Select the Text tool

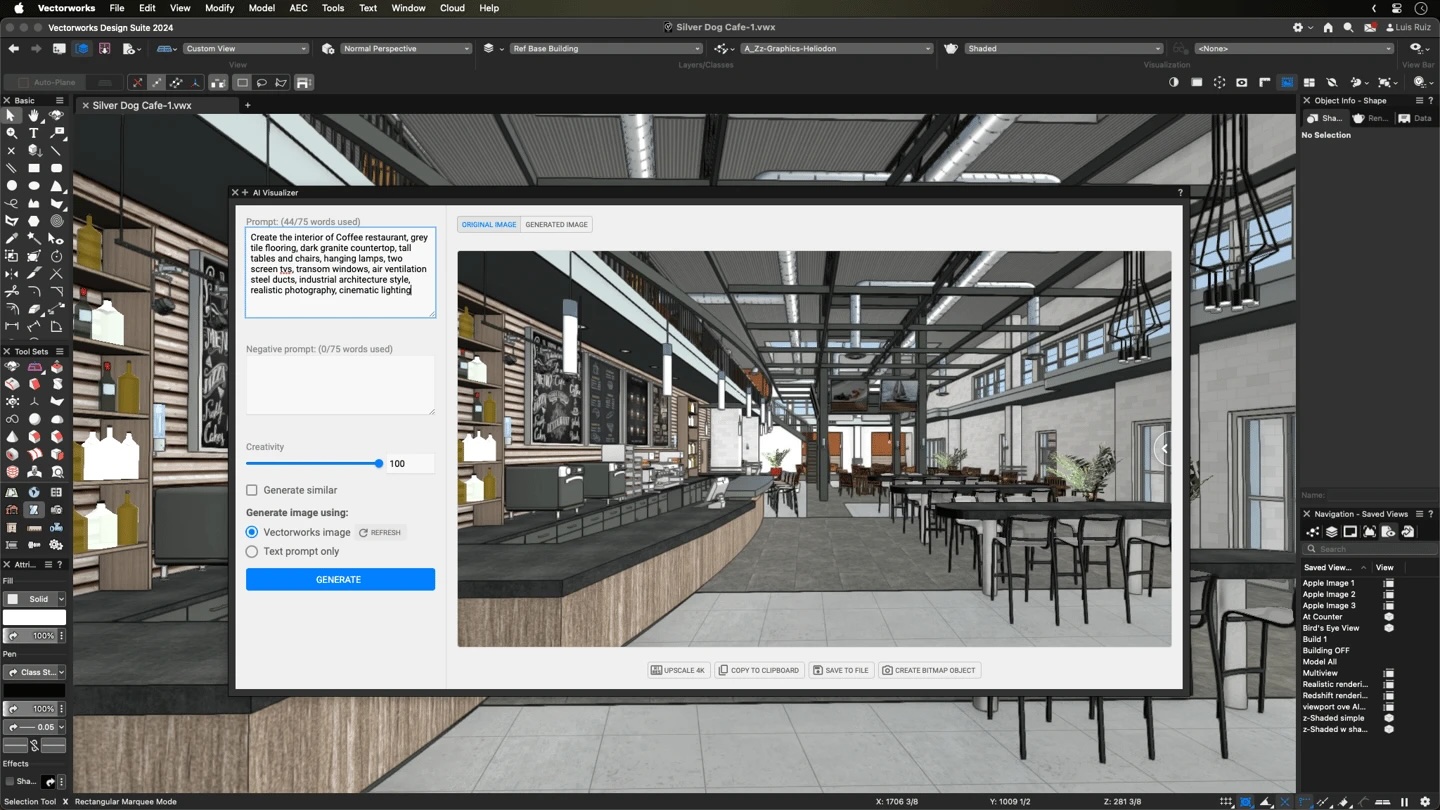34,132
